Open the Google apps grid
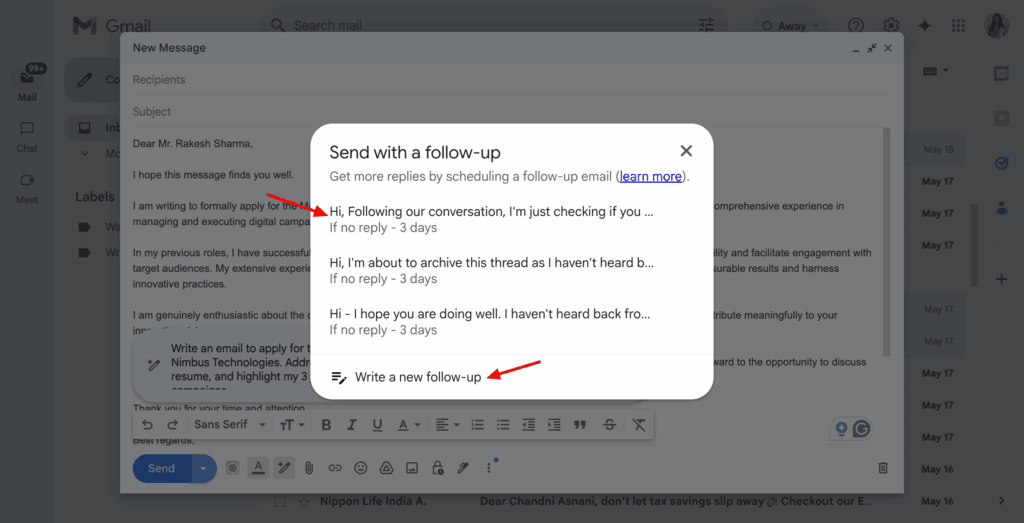The image size is (1024, 523). tap(958, 25)
